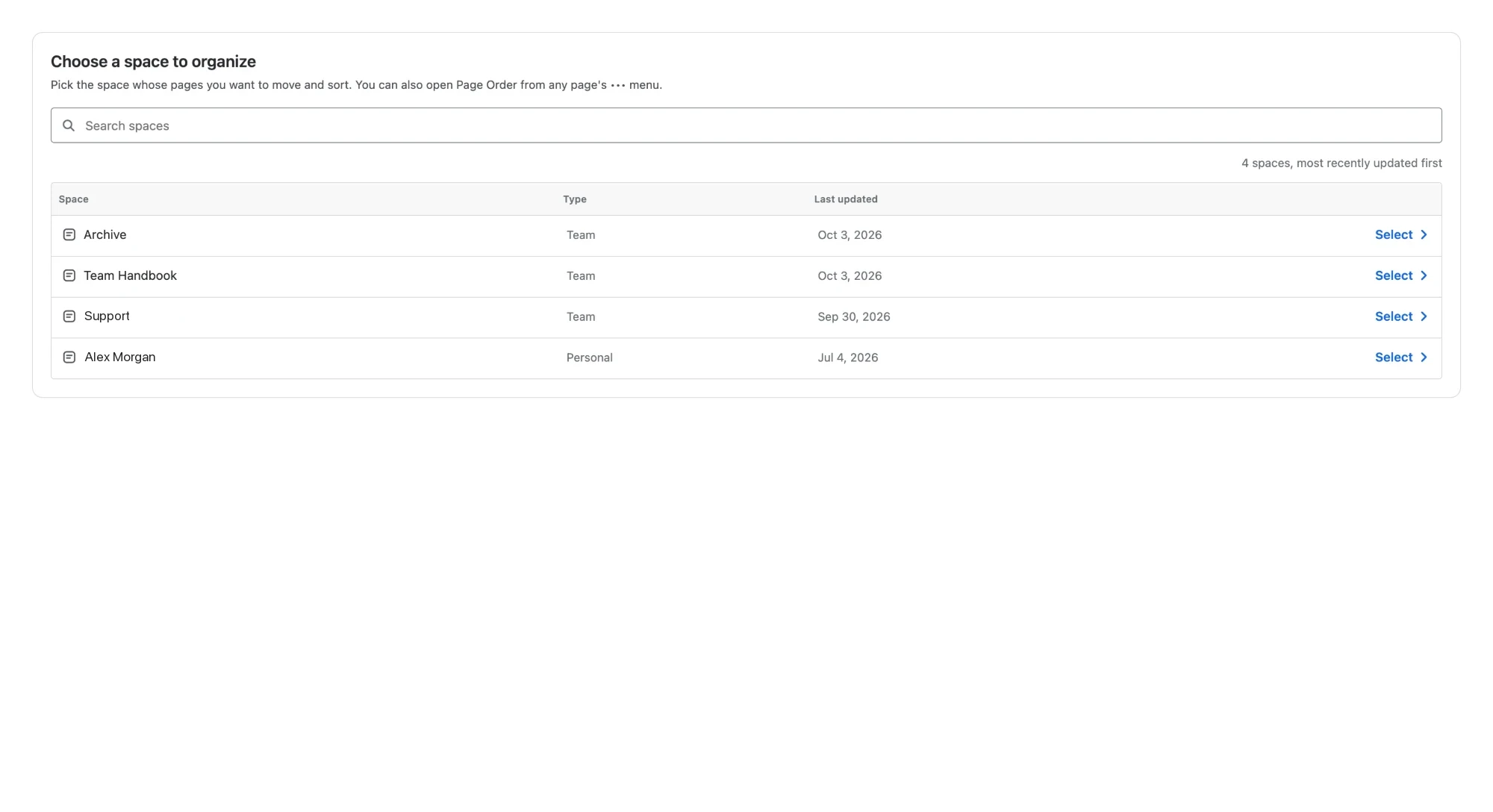Select the Support space
The height and width of the screenshot is (812, 1493).
tap(1401, 316)
